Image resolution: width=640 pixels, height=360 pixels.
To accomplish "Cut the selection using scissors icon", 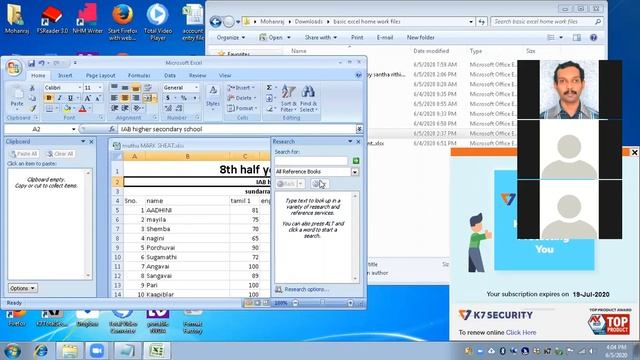I will (x=32, y=88).
